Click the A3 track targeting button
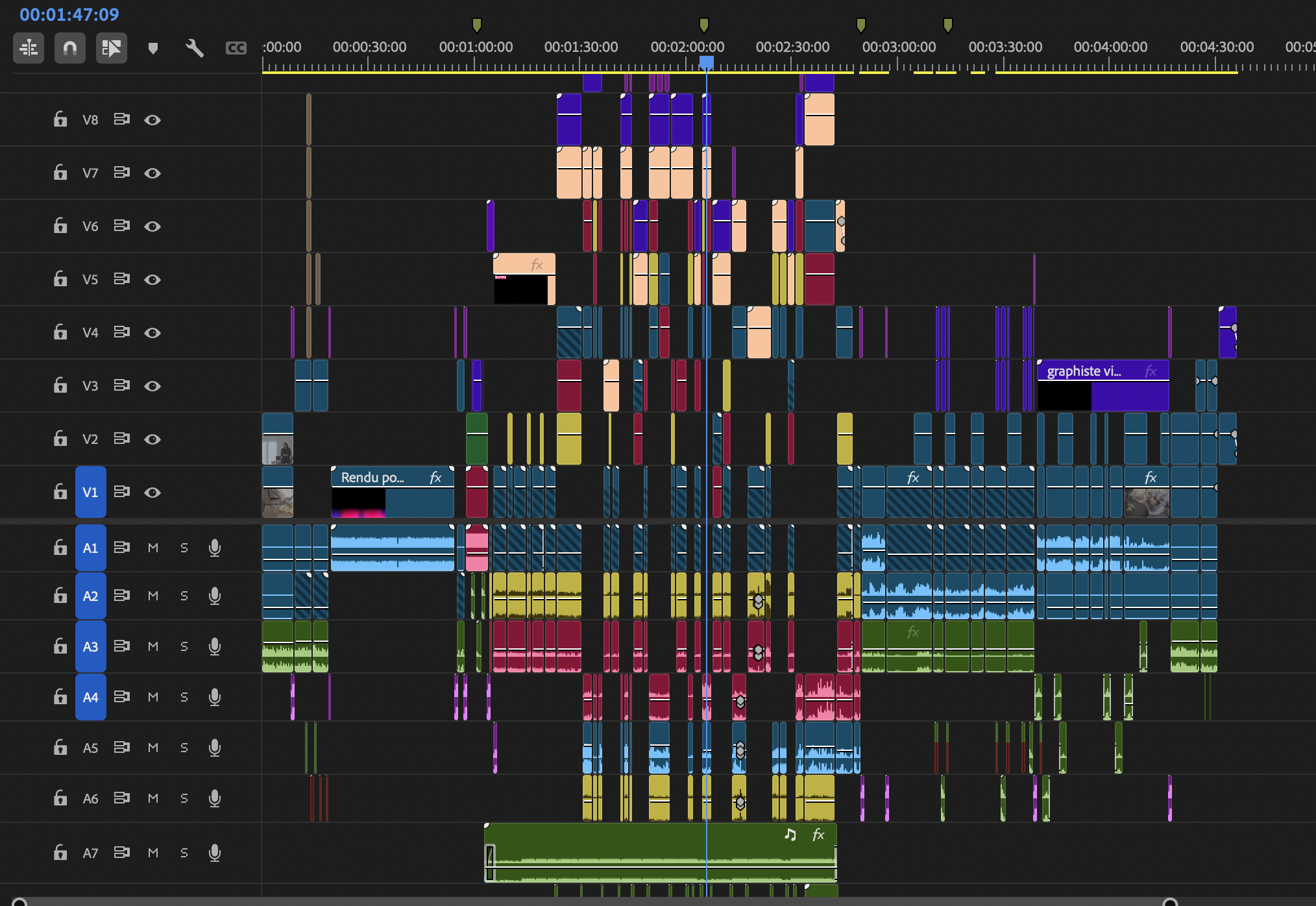Screen dimensions: 1316x906 (x=90, y=646)
